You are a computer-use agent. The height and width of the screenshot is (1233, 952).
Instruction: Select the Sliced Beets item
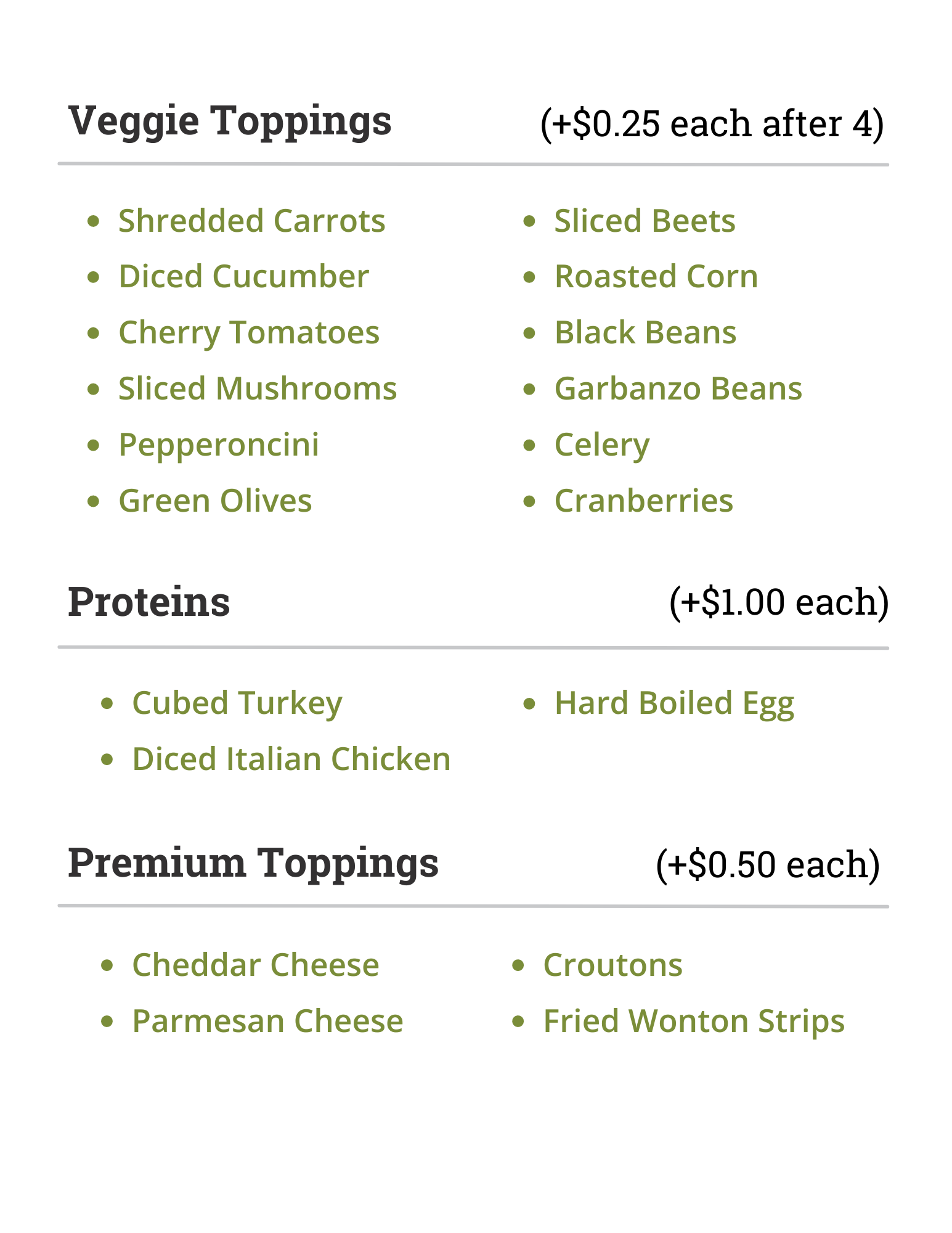click(645, 221)
